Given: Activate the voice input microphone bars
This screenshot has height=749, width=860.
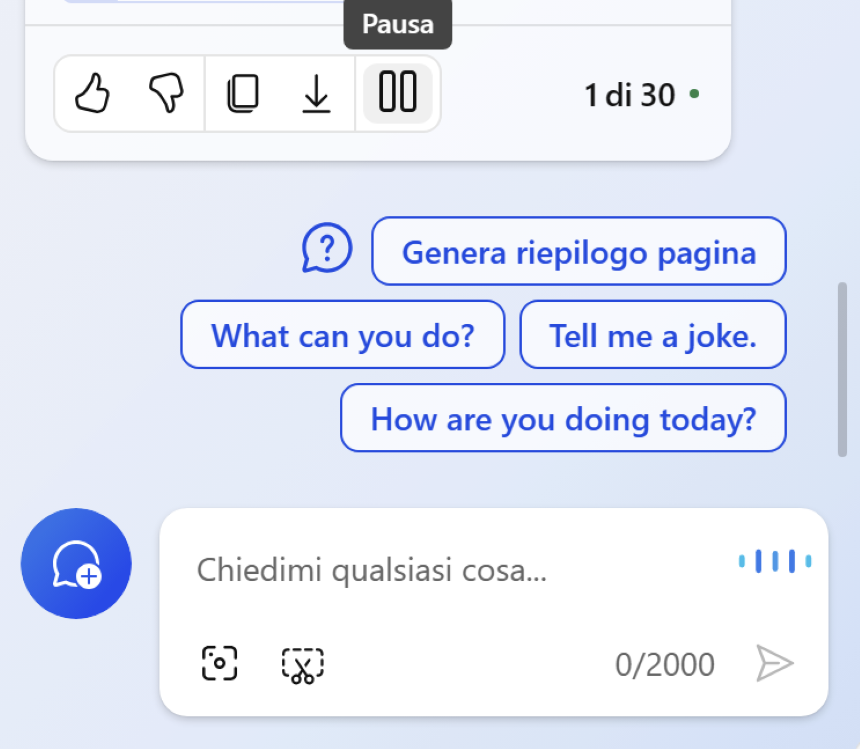Looking at the screenshot, I should pos(775,561).
